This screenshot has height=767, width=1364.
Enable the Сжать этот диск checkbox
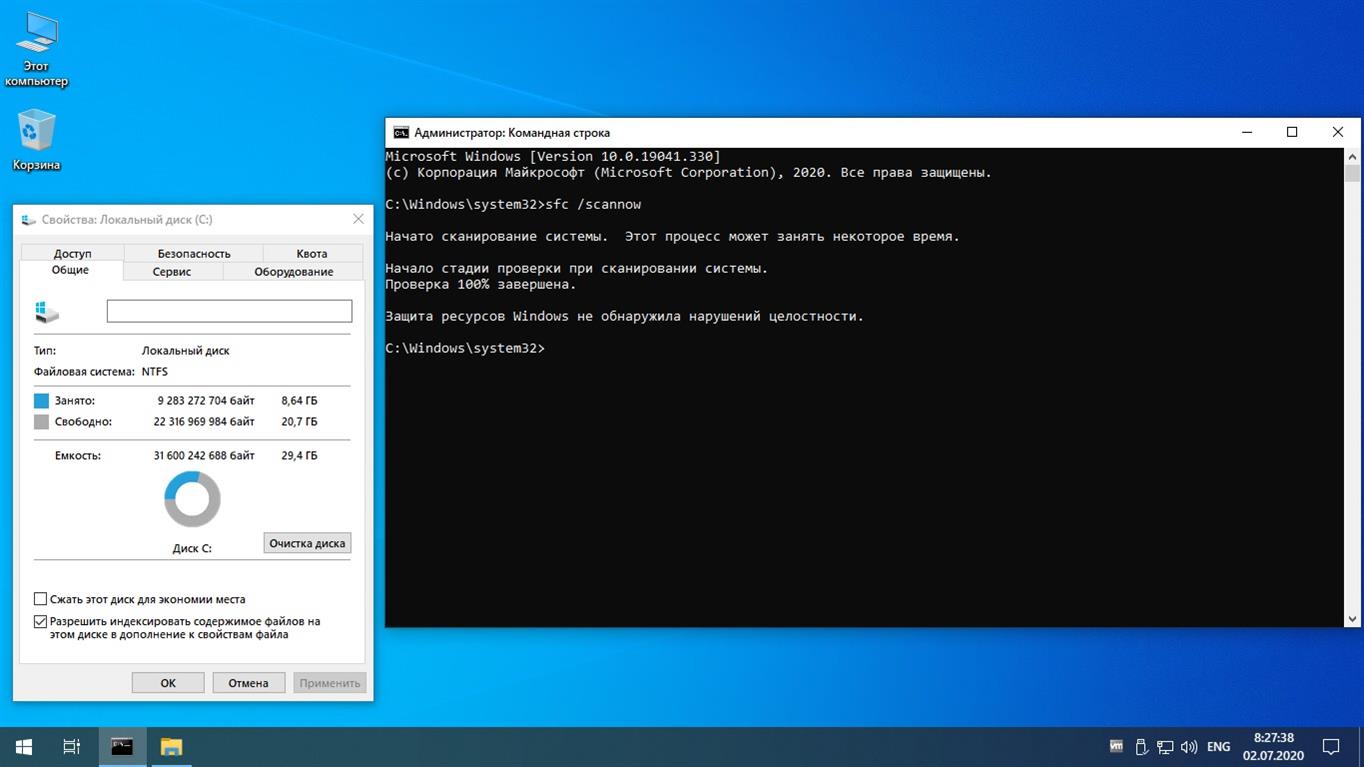coord(40,599)
